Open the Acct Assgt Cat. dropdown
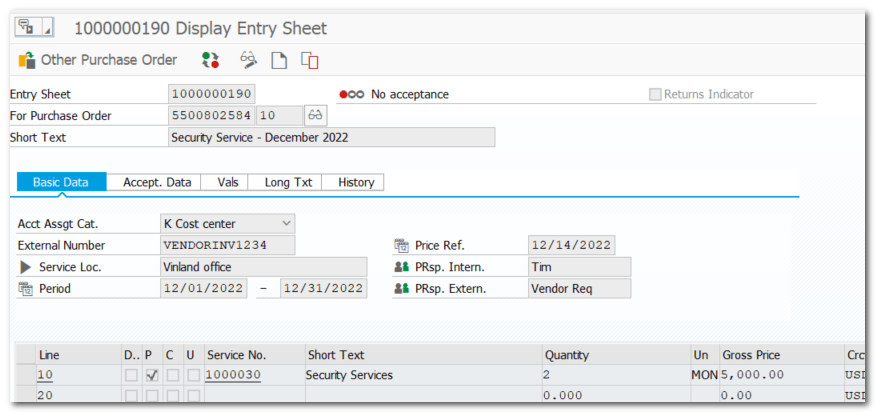Screen dimensions: 876x413 (x=287, y=223)
